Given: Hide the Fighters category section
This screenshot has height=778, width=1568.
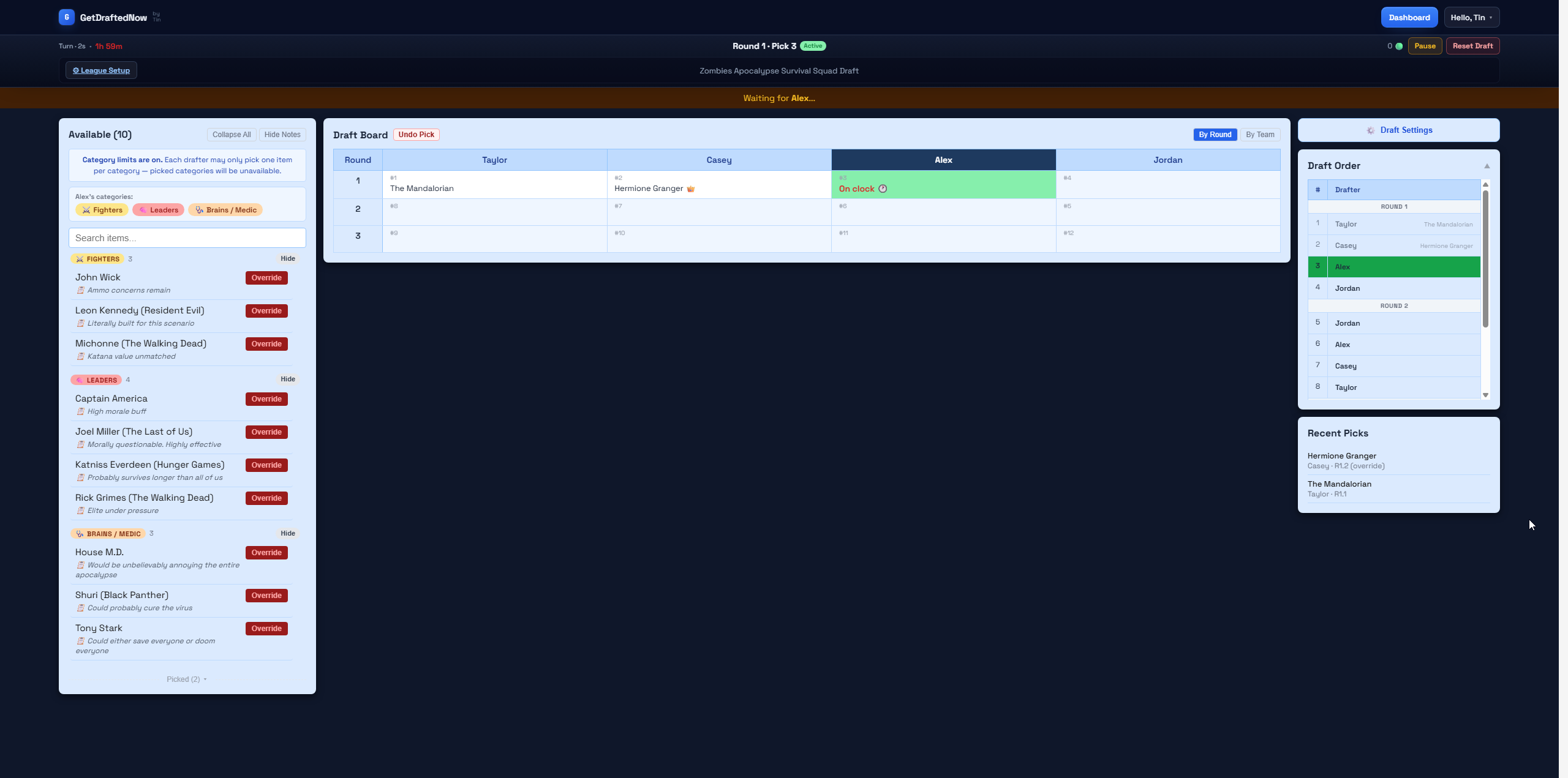Looking at the screenshot, I should 288,258.
